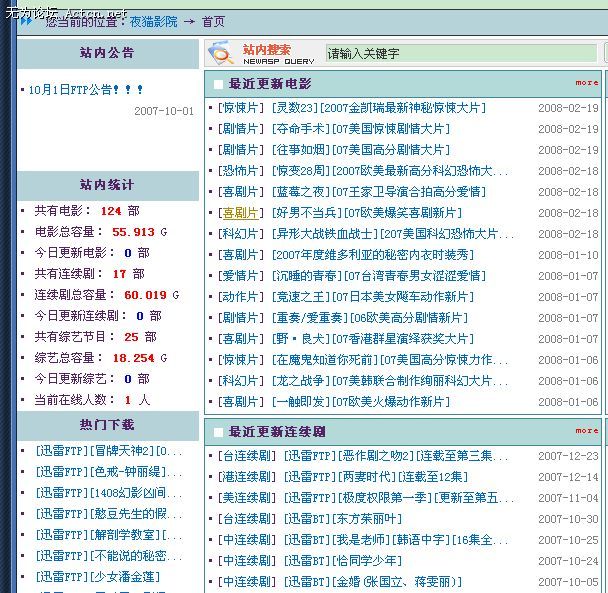This screenshot has height=593, width=608.
Task: Click 美连续剧 category link
Action: tap(247, 498)
